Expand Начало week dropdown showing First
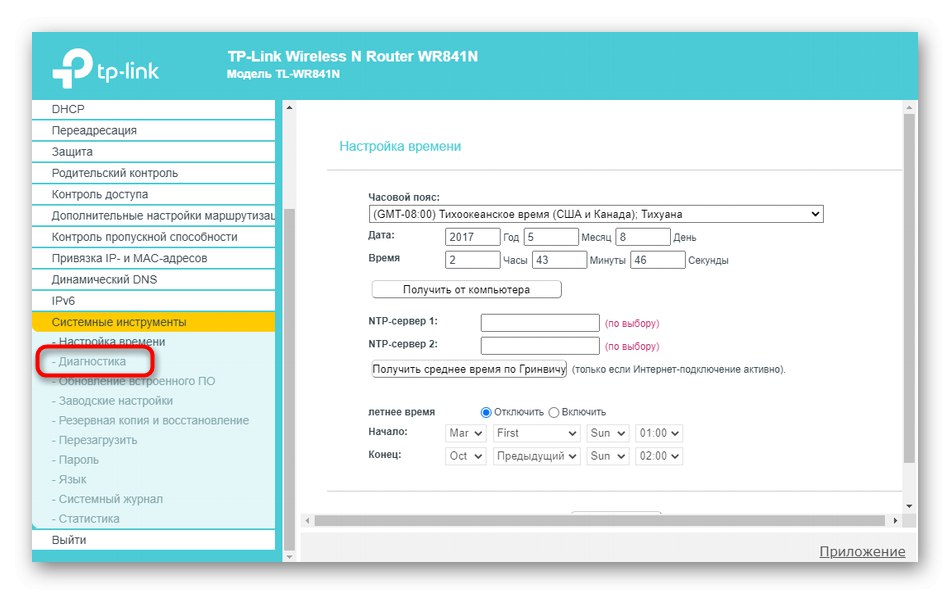The image size is (950, 594). point(537,433)
